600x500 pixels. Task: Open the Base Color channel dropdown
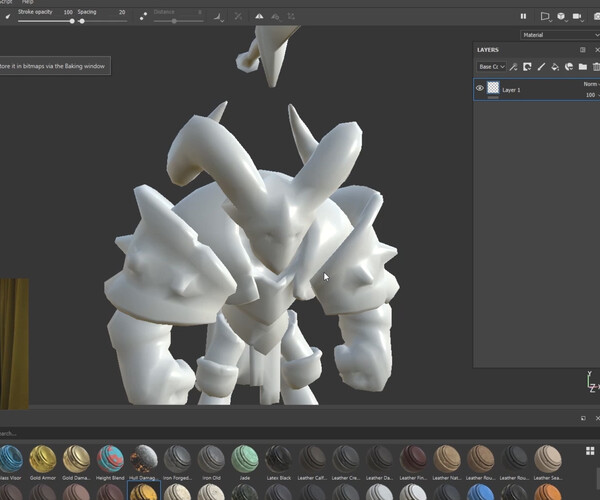pos(491,67)
